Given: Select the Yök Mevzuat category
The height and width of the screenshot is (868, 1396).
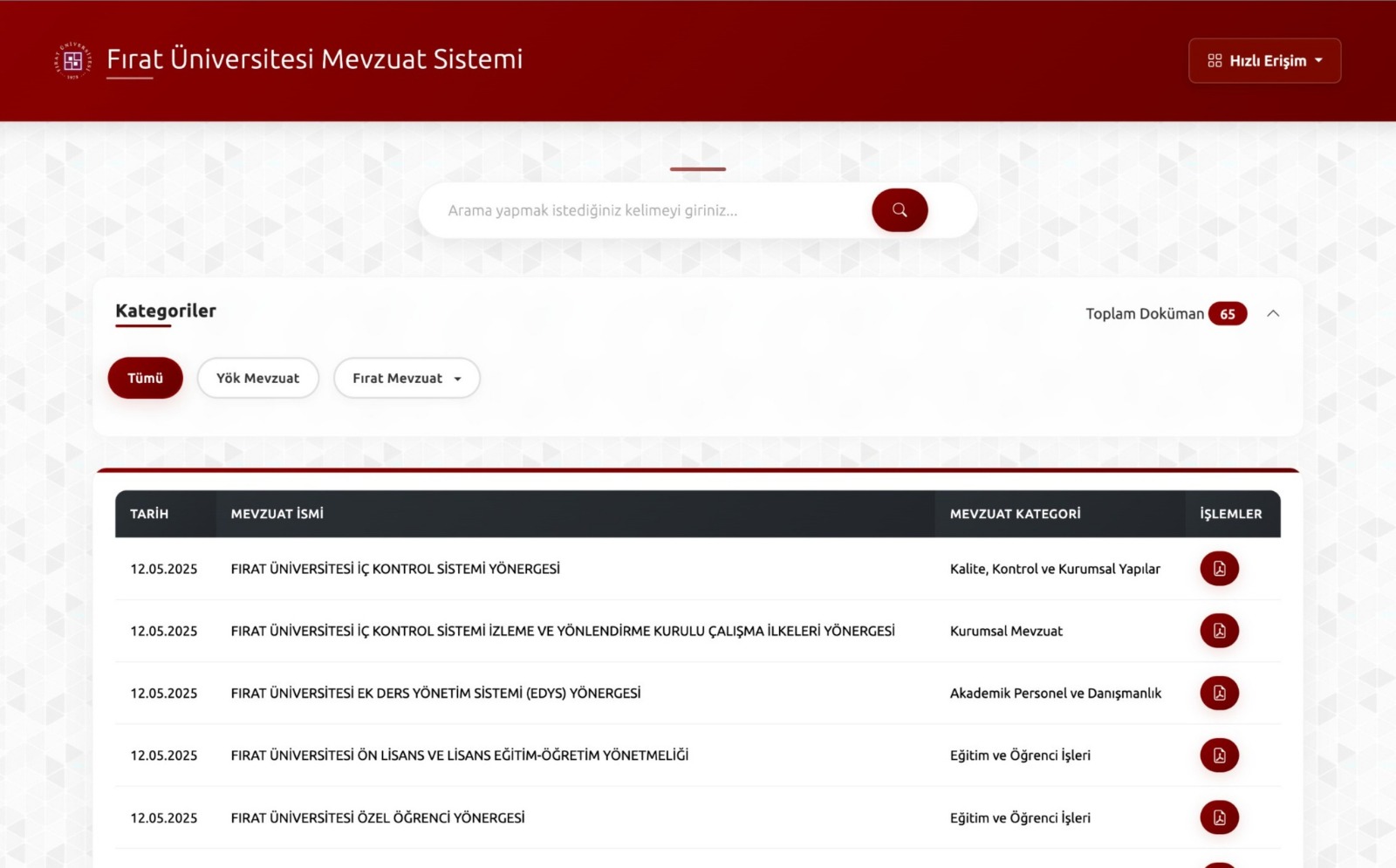Looking at the screenshot, I should 258,378.
